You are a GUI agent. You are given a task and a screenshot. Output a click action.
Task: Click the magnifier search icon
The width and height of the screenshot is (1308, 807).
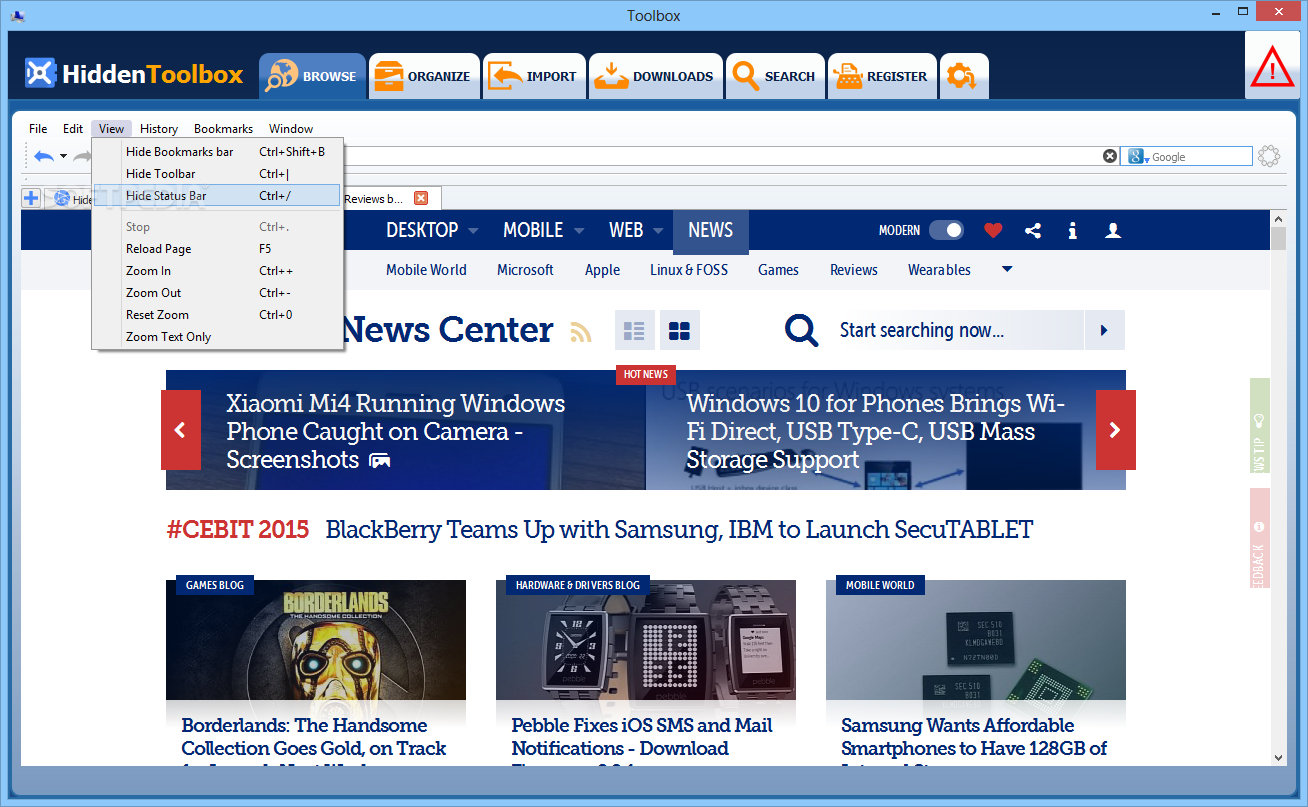pos(802,330)
